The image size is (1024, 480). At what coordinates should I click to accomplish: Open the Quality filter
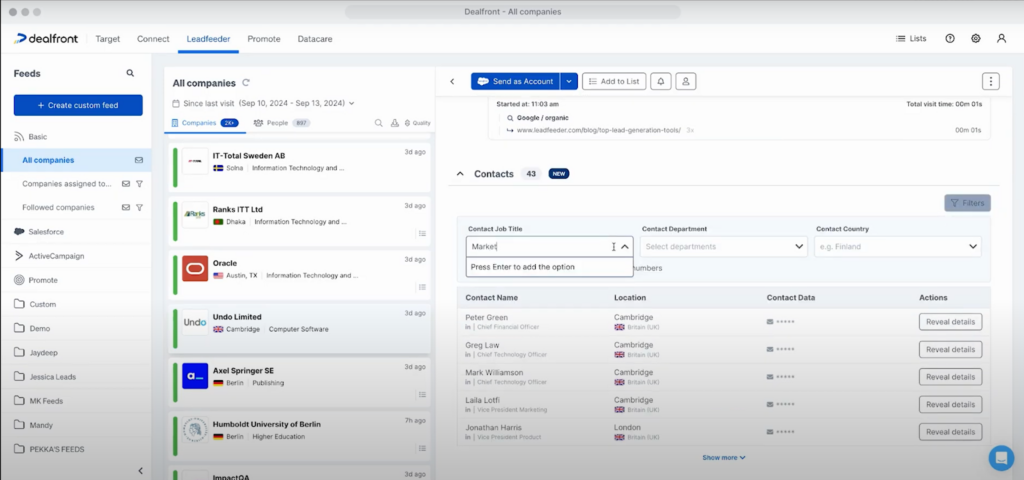point(417,123)
